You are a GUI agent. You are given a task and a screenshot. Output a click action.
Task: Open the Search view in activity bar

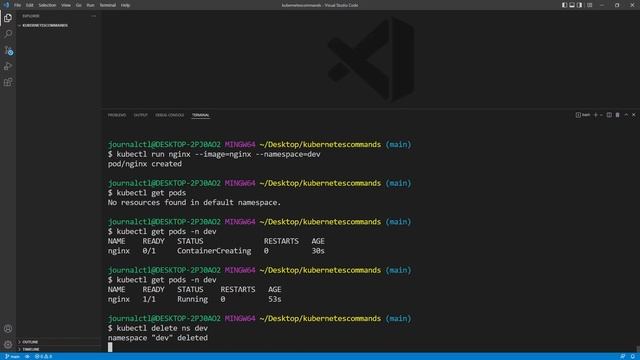pyautogui.click(x=8, y=33)
